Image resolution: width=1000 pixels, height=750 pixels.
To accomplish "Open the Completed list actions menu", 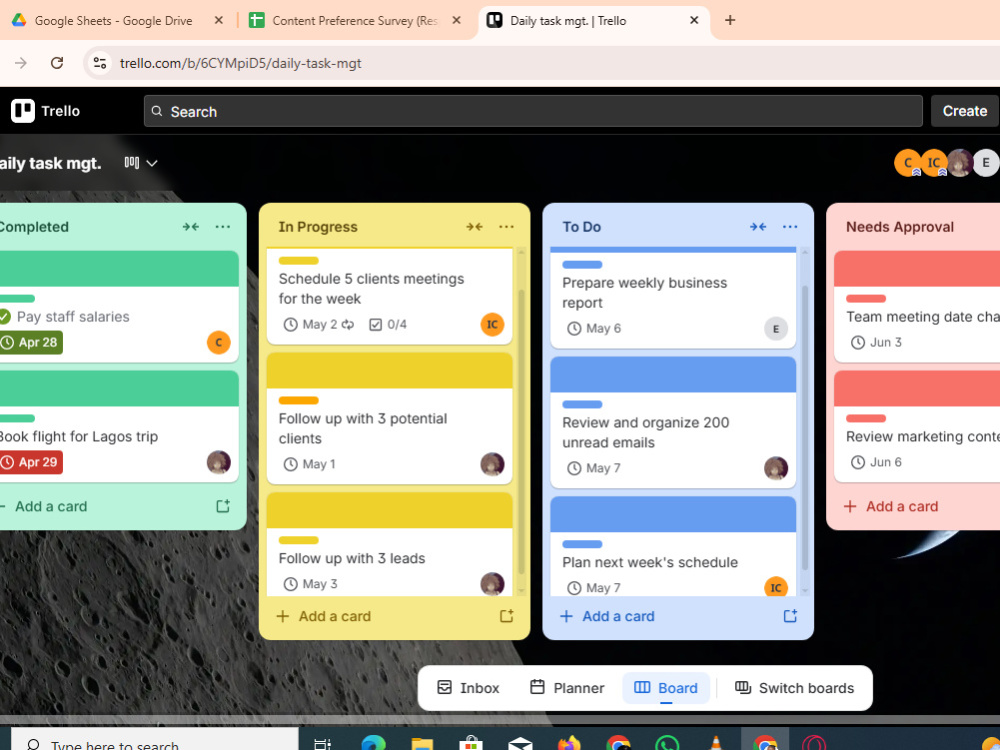I will pos(223,226).
